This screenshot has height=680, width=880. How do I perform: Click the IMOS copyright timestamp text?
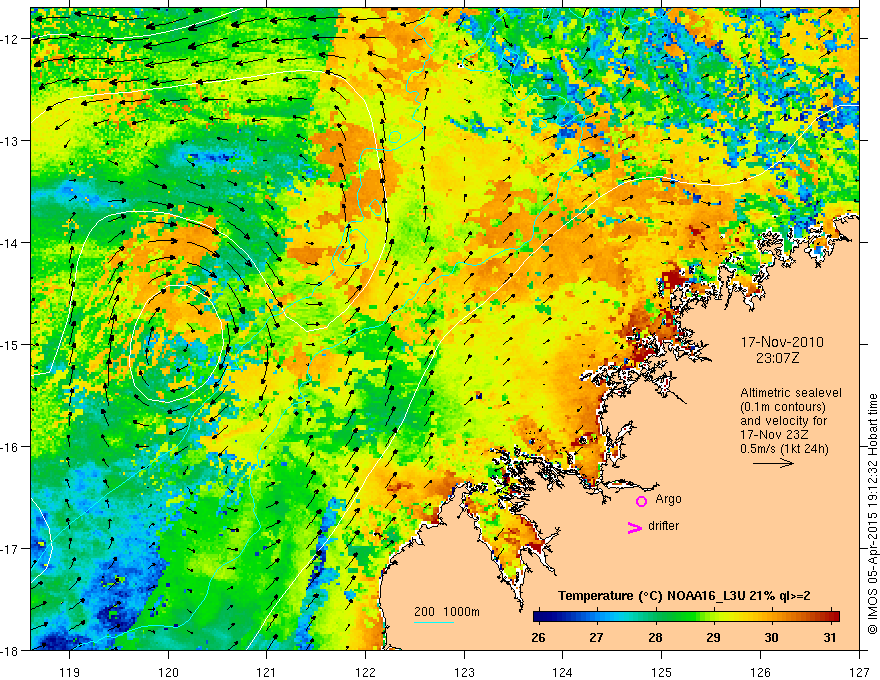tap(872, 514)
